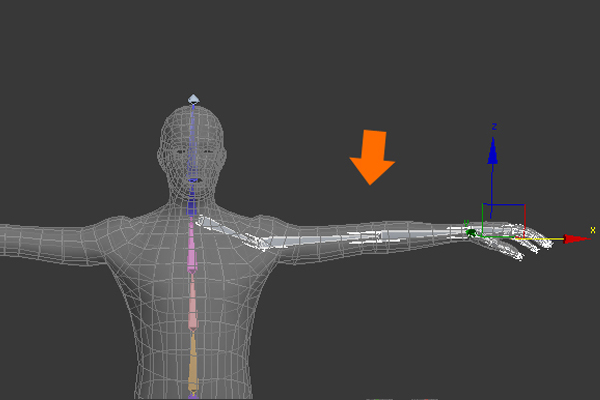Click the yellow X axis label
Viewport: 600px width, 400px height.
pos(593,230)
